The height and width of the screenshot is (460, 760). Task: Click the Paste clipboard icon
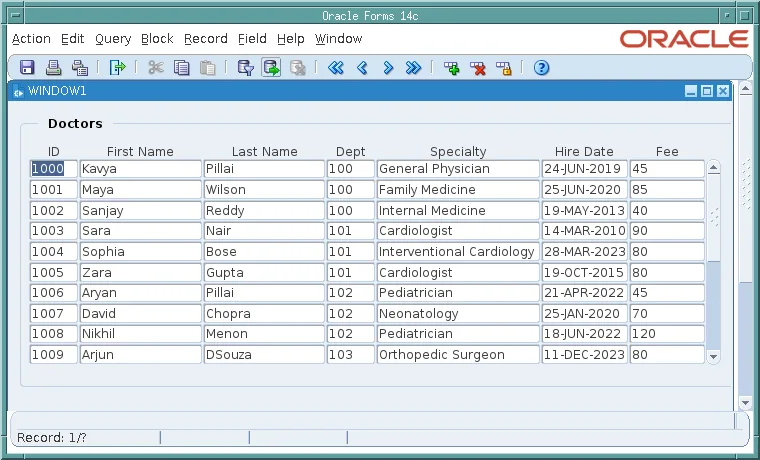coord(207,67)
